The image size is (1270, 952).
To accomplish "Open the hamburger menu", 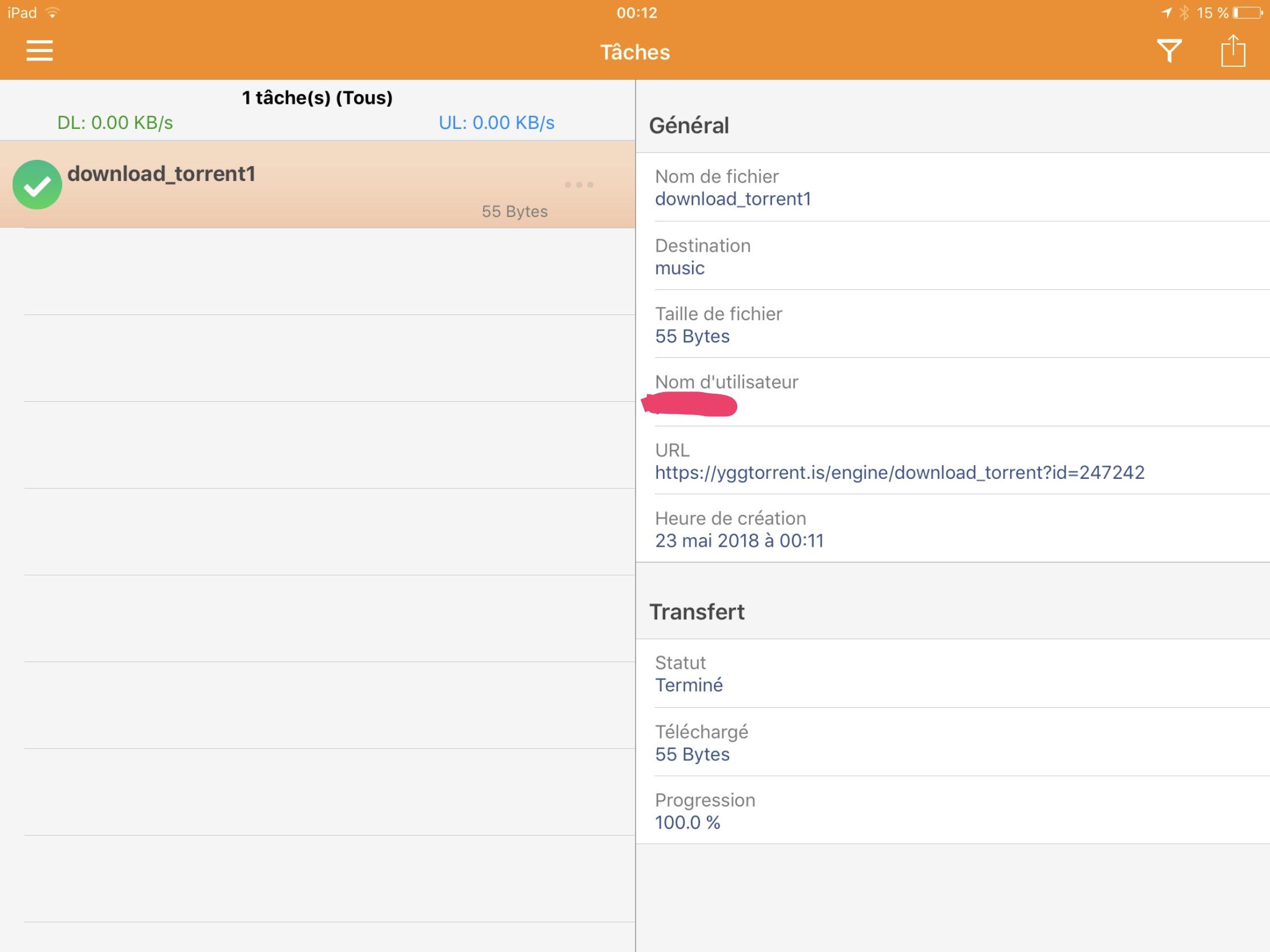I will tap(39, 51).
